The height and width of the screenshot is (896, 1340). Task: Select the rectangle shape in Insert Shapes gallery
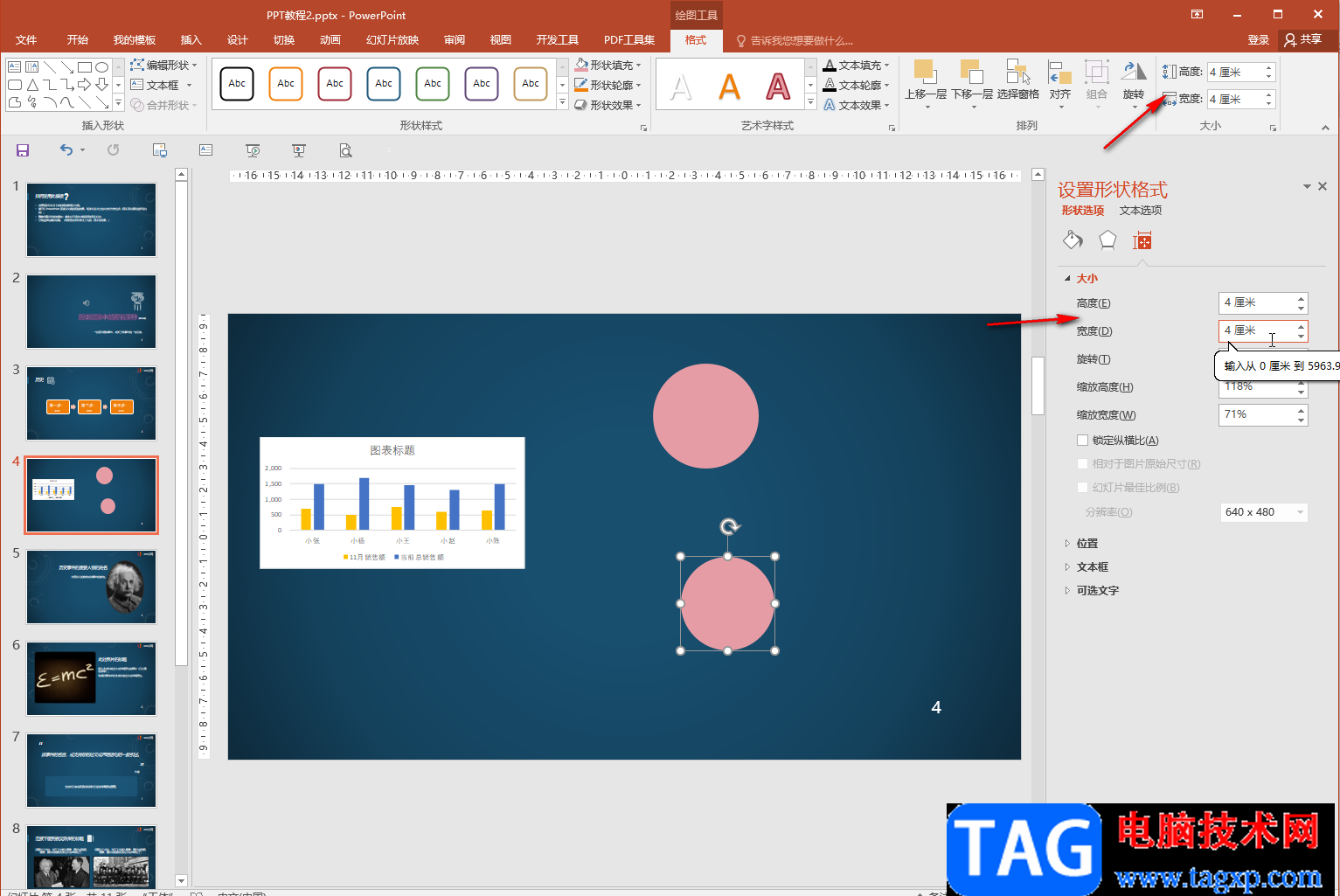[x=85, y=67]
